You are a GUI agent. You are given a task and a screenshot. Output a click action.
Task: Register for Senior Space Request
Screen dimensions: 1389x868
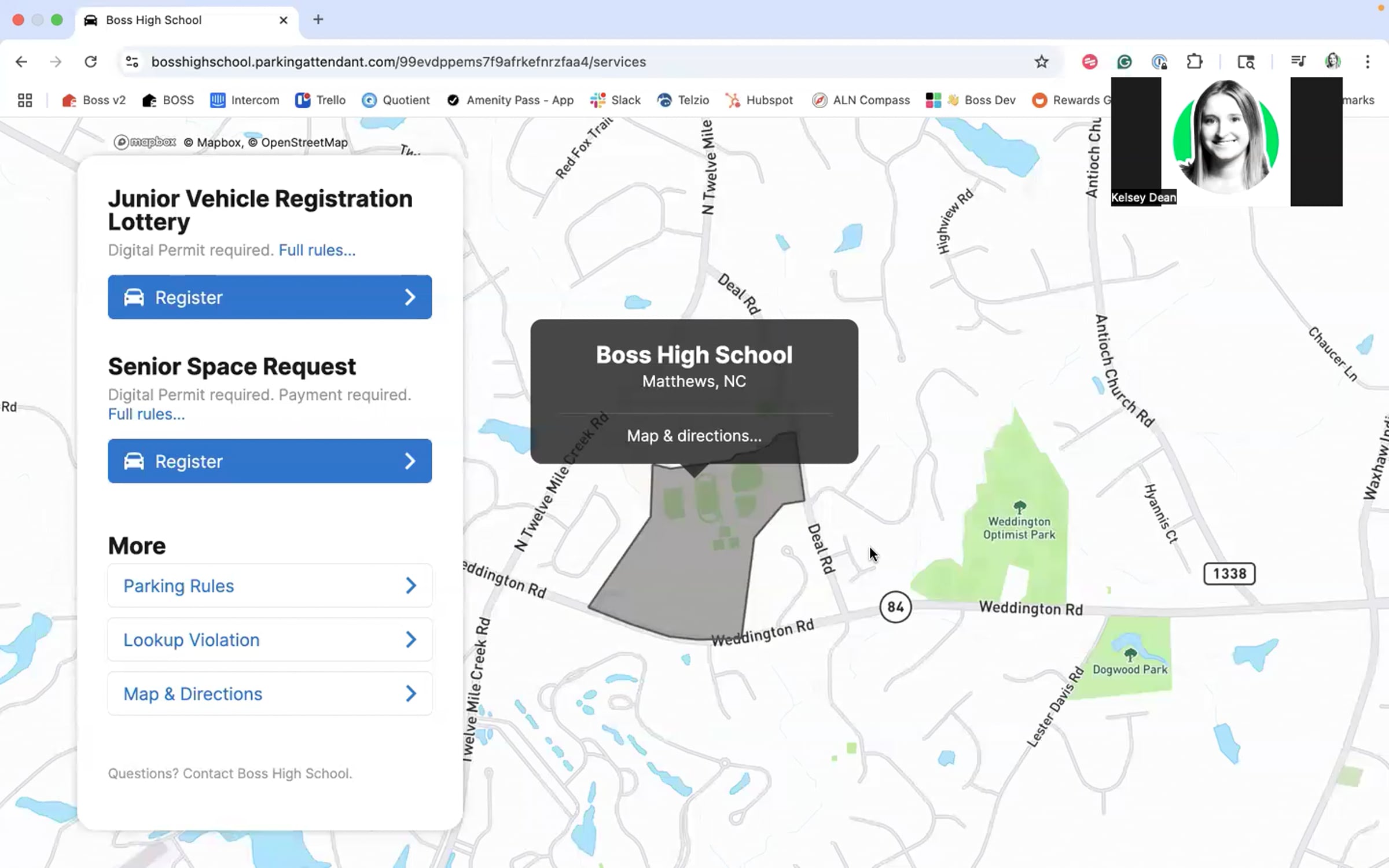point(270,461)
